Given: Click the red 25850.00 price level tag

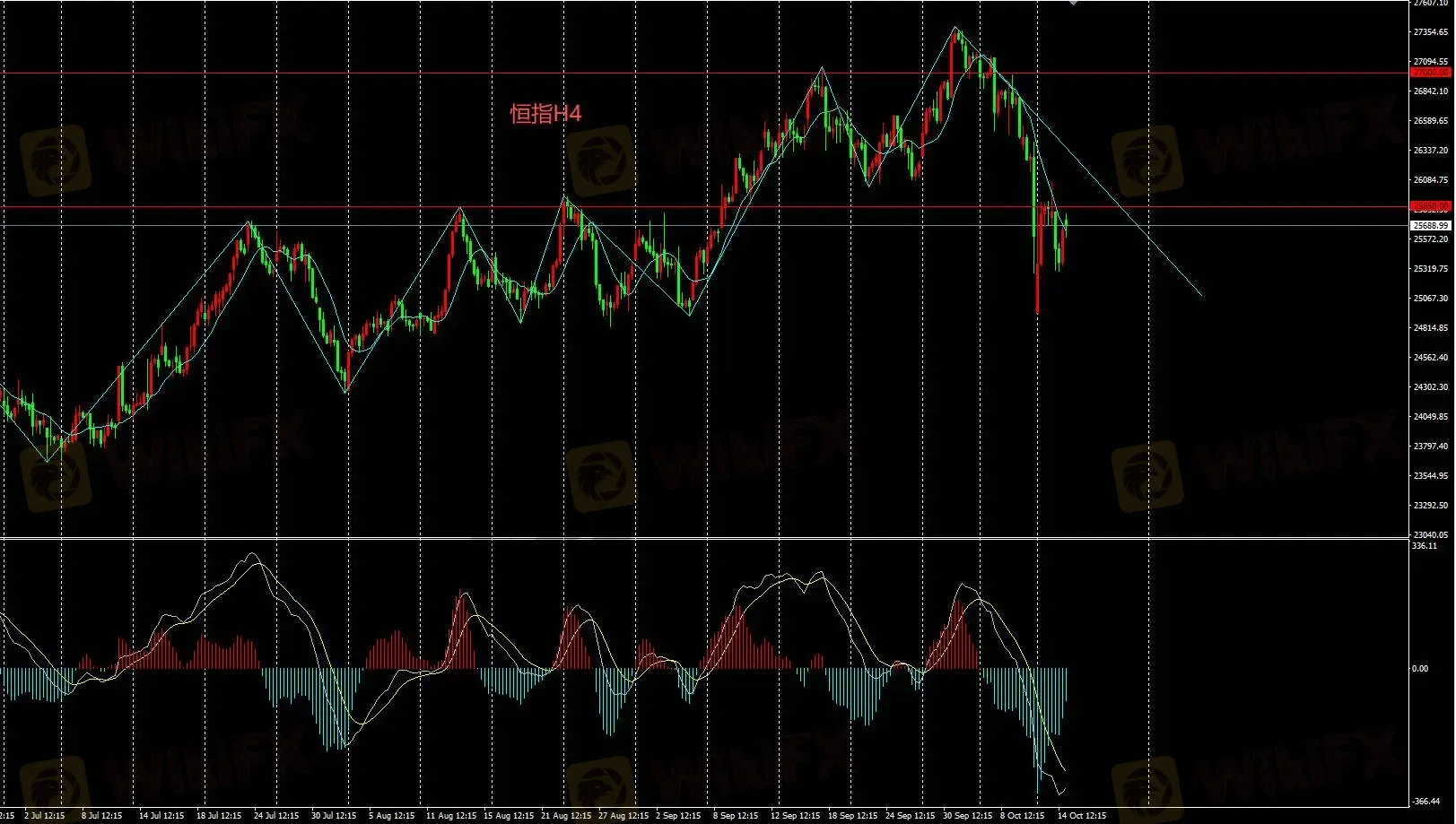Looking at the screenshot, I should pos(1430,206).
